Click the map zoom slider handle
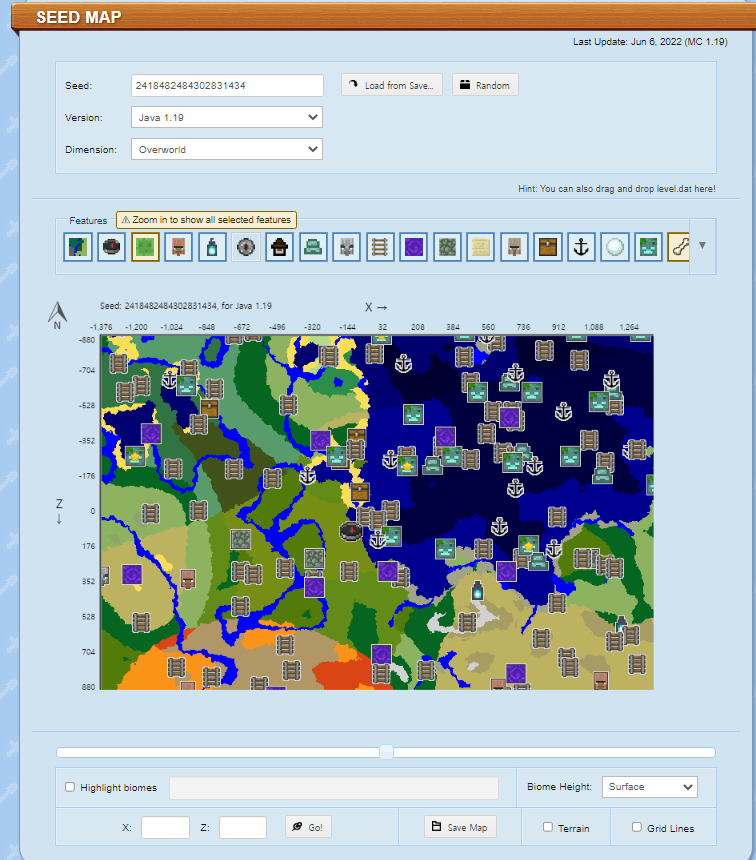Image resolution: width=756 pixels, height=860 pixels. 386,752
